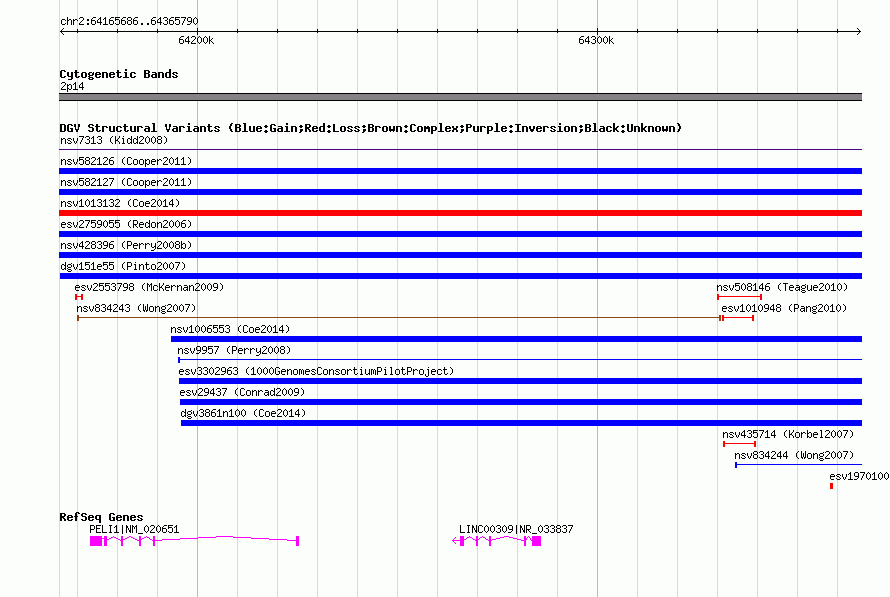Click the LINC00309 strand arrow at gene start

tap(455, 541)
